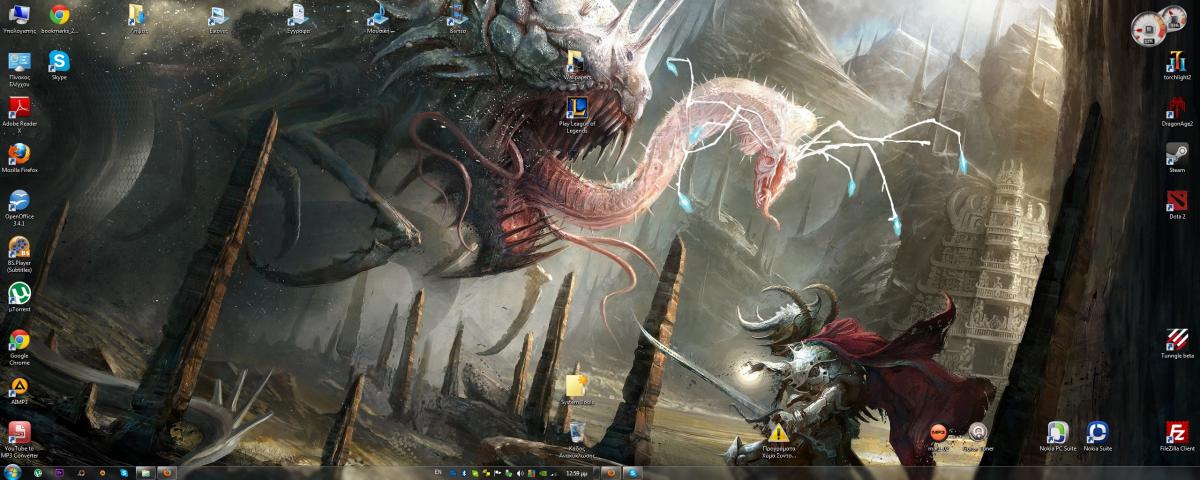Launch torchlight2 shortcut
The height and width of the screenshot is (480, 1200).
[1177, 65]
